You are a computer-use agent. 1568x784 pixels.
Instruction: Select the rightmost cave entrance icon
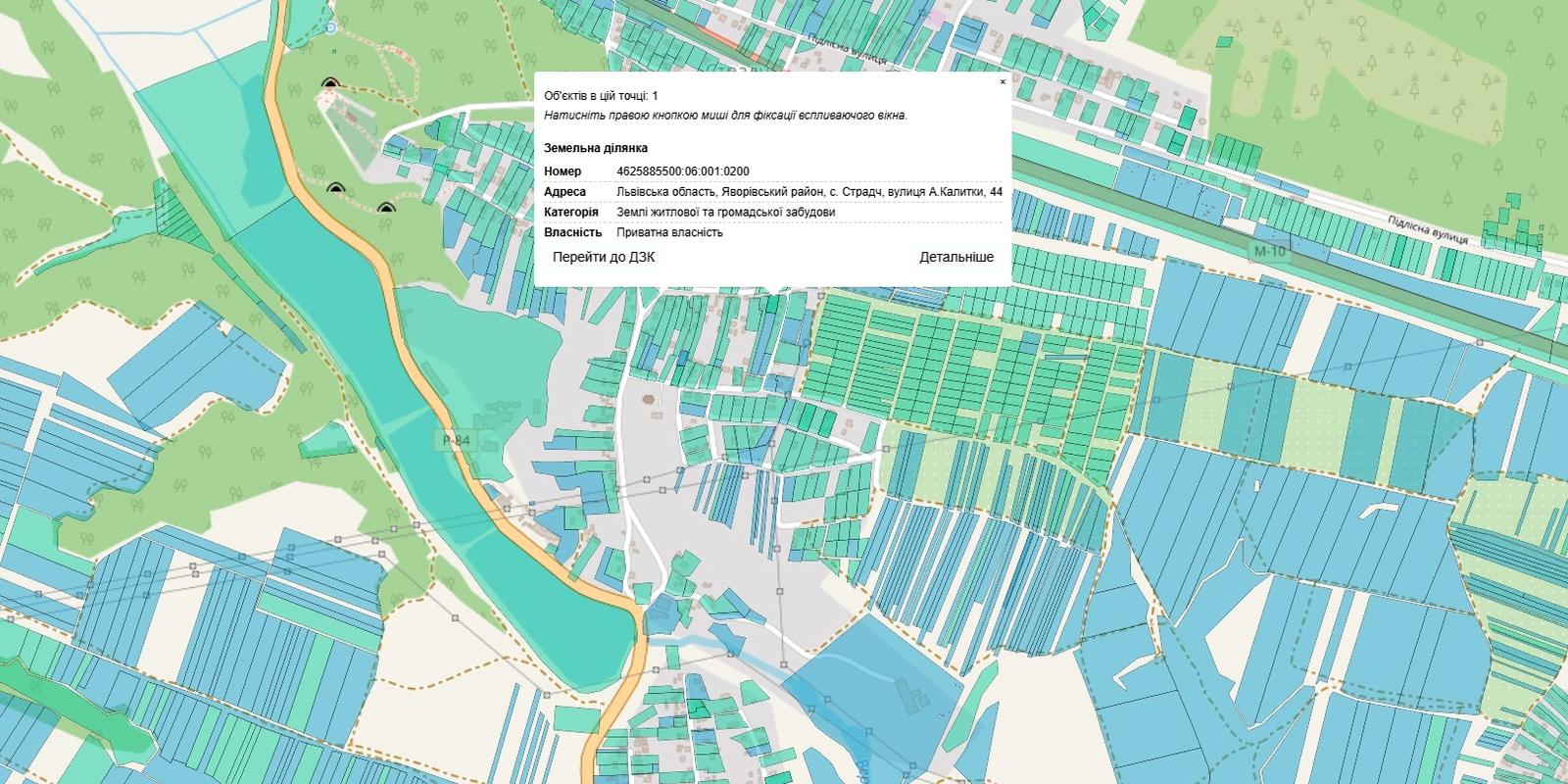click(x=384, y=208)
